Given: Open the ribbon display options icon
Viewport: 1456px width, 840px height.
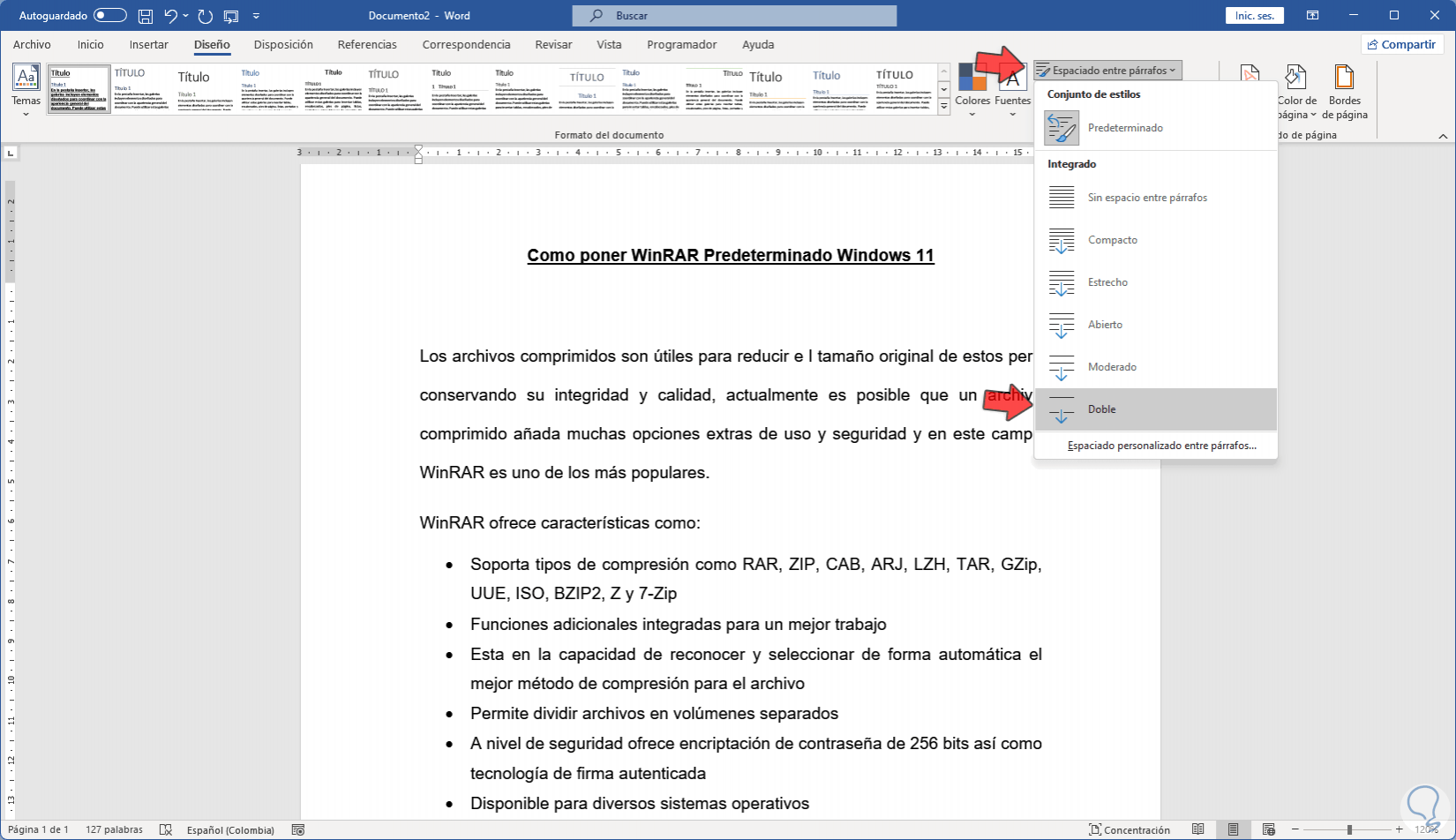Looking at the screenshot, I should [1313, 16].
